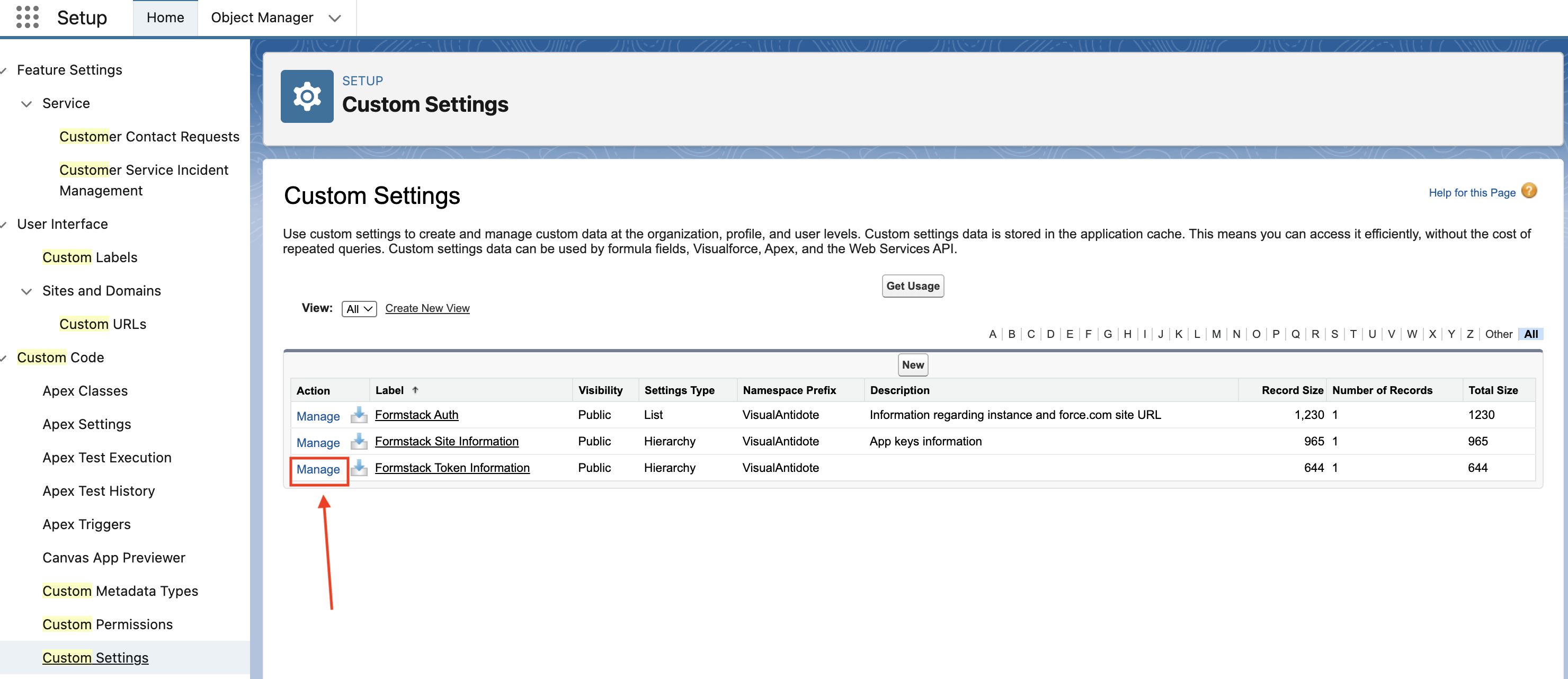Click the Get Usage button
This screenshot has height=679, width=1568.
(912, 286)
